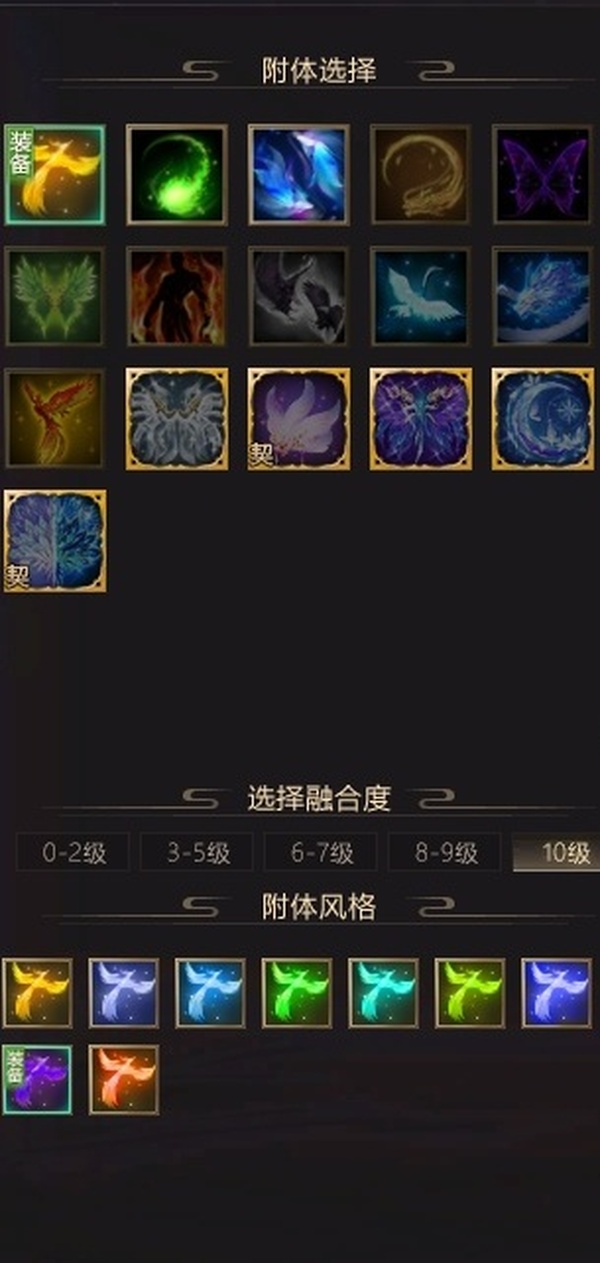
Task: Select the peacock feather 契 attachment
Action: [55, 540]
